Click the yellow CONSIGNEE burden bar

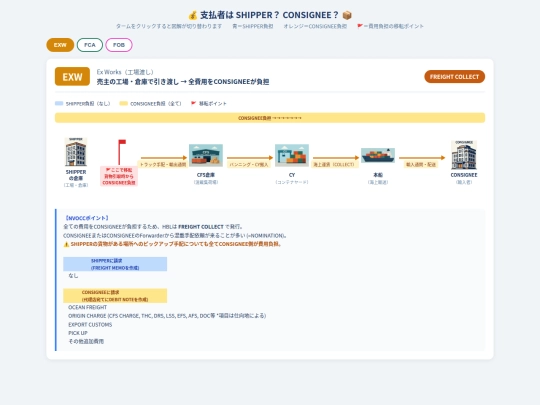click(270, 118)
